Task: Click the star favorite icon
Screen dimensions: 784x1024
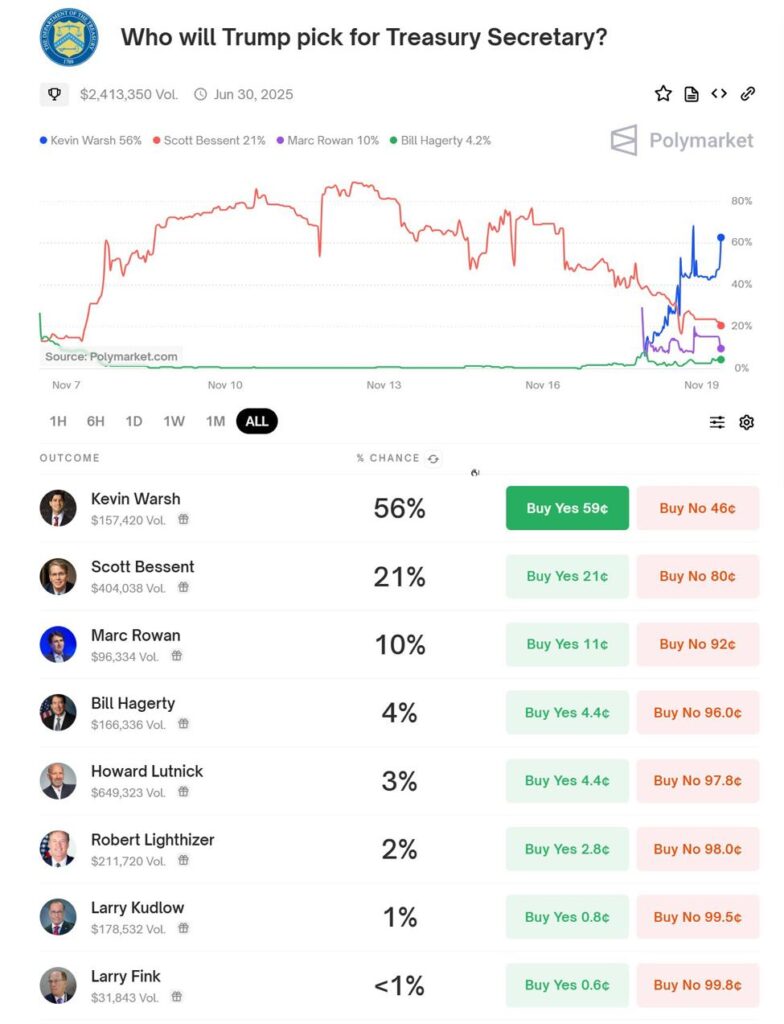Action: [663, 93]
